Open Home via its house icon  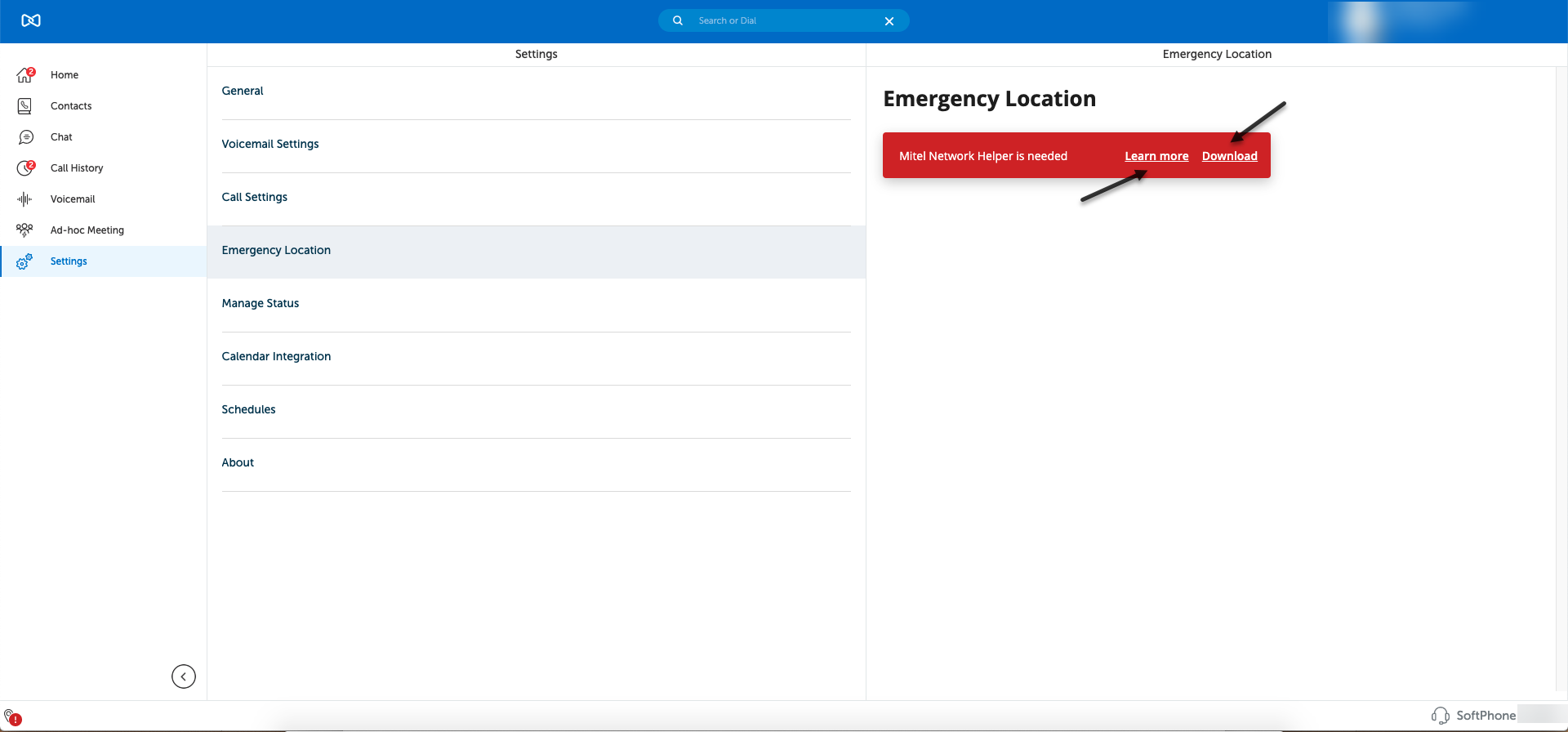pos(25,75)
